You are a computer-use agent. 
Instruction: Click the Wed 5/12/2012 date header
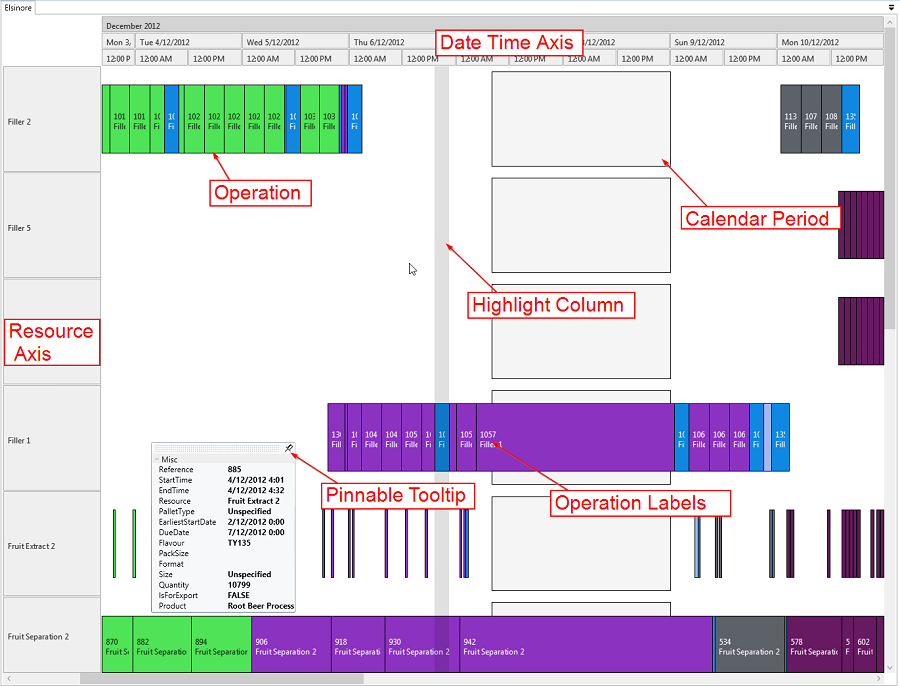pos(295,42)
